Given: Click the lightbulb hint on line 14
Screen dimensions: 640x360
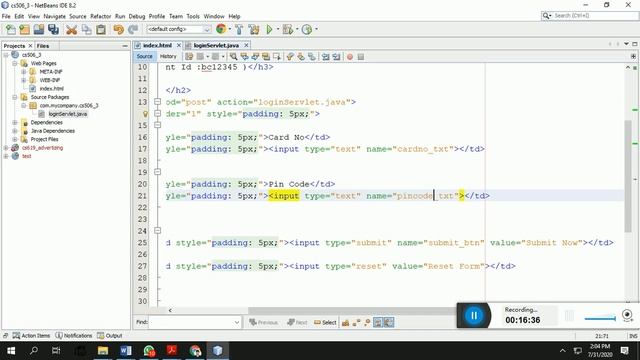Looking at the screenshot, I should pyautogui.click(x=145, y=114).
